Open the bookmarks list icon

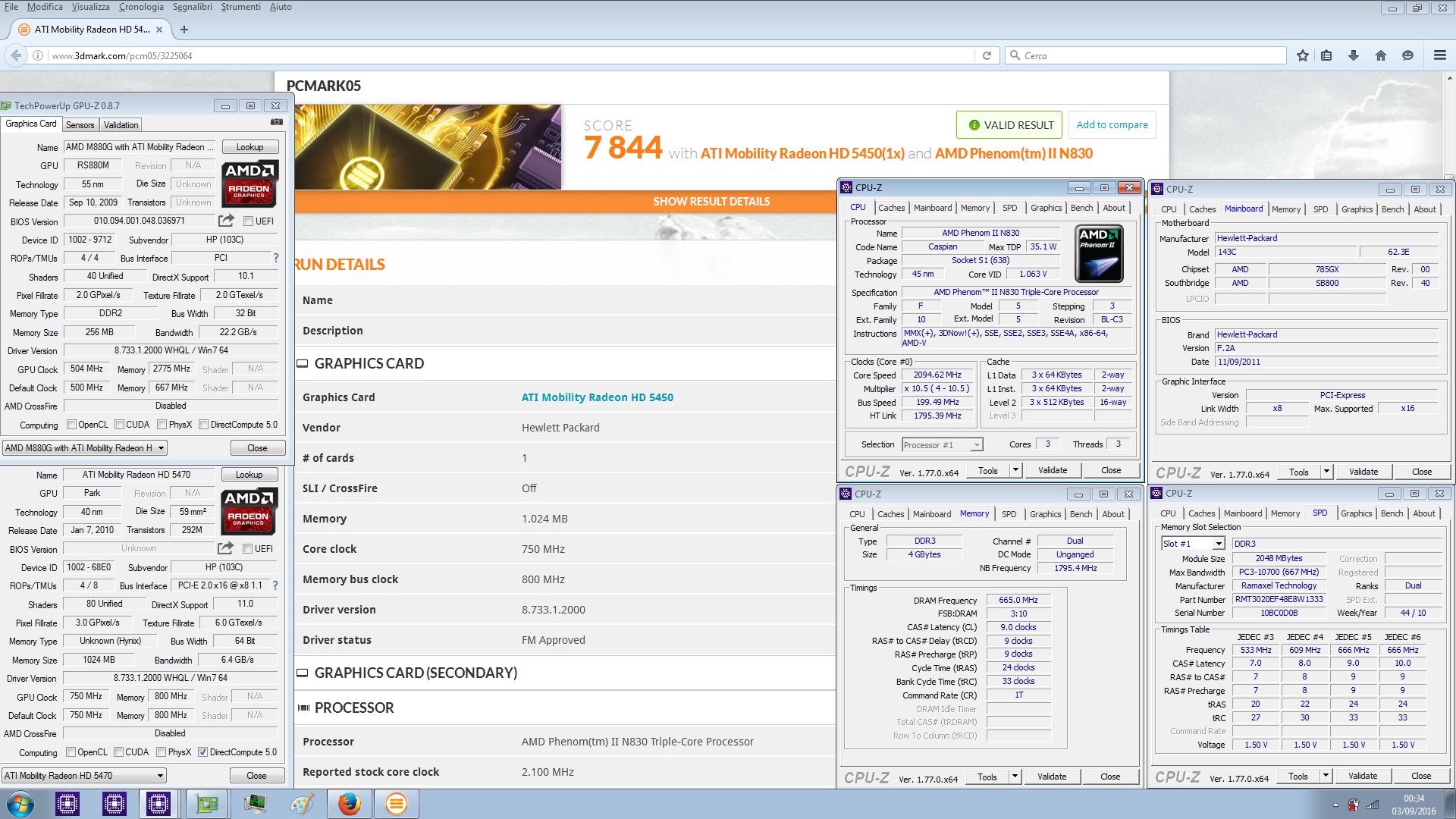point(1326,55)
